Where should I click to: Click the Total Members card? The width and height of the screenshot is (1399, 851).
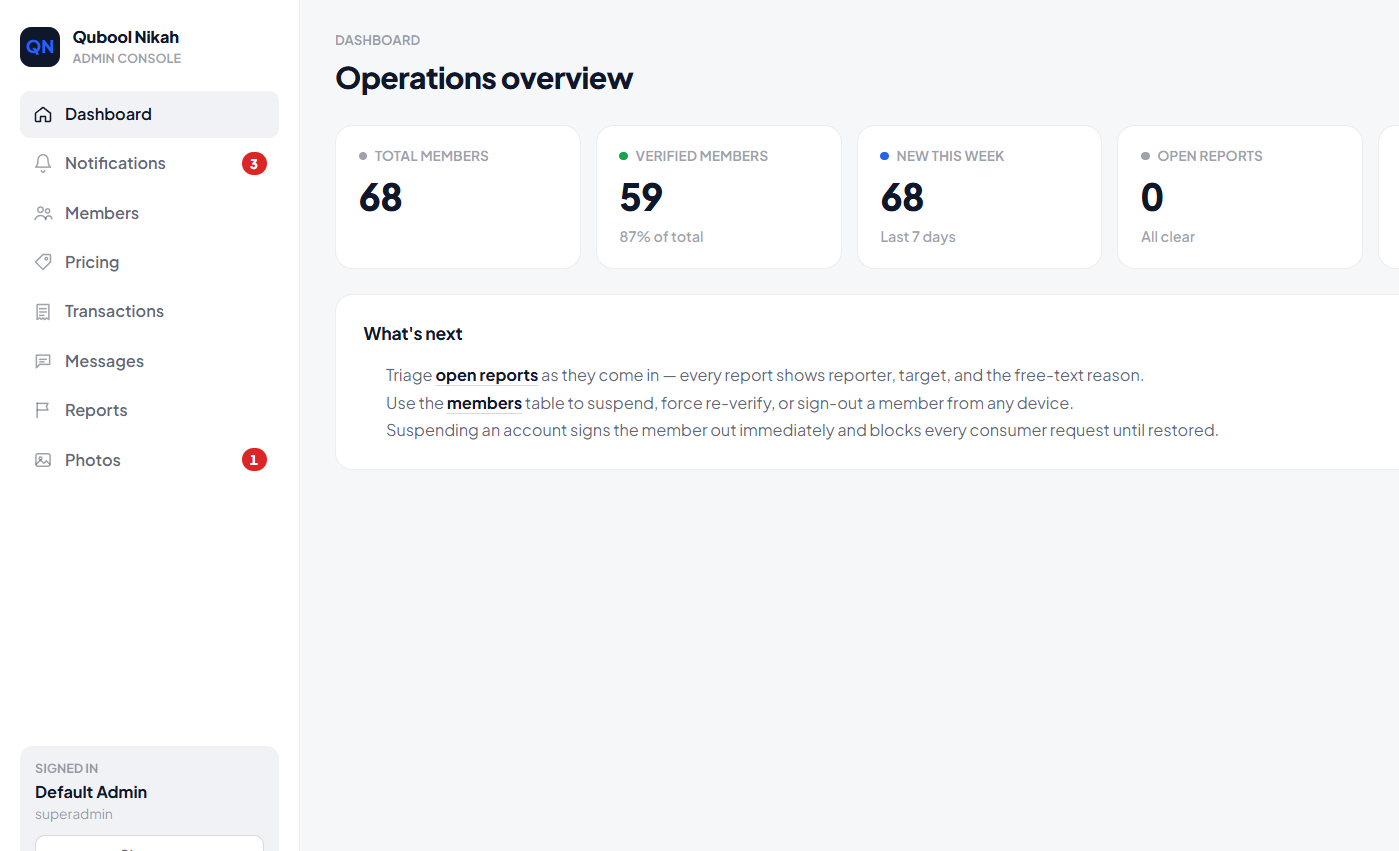click(458, 197)
